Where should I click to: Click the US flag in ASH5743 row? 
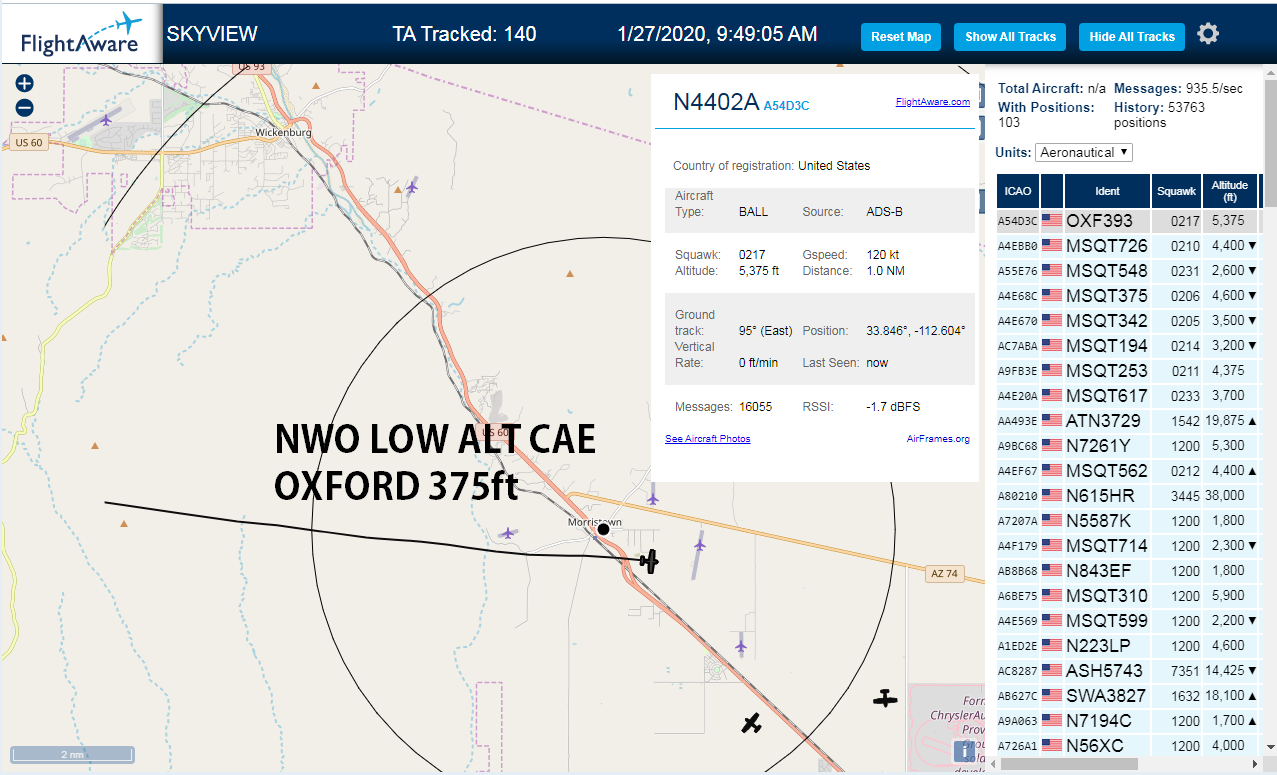(x=1052, y=670)
